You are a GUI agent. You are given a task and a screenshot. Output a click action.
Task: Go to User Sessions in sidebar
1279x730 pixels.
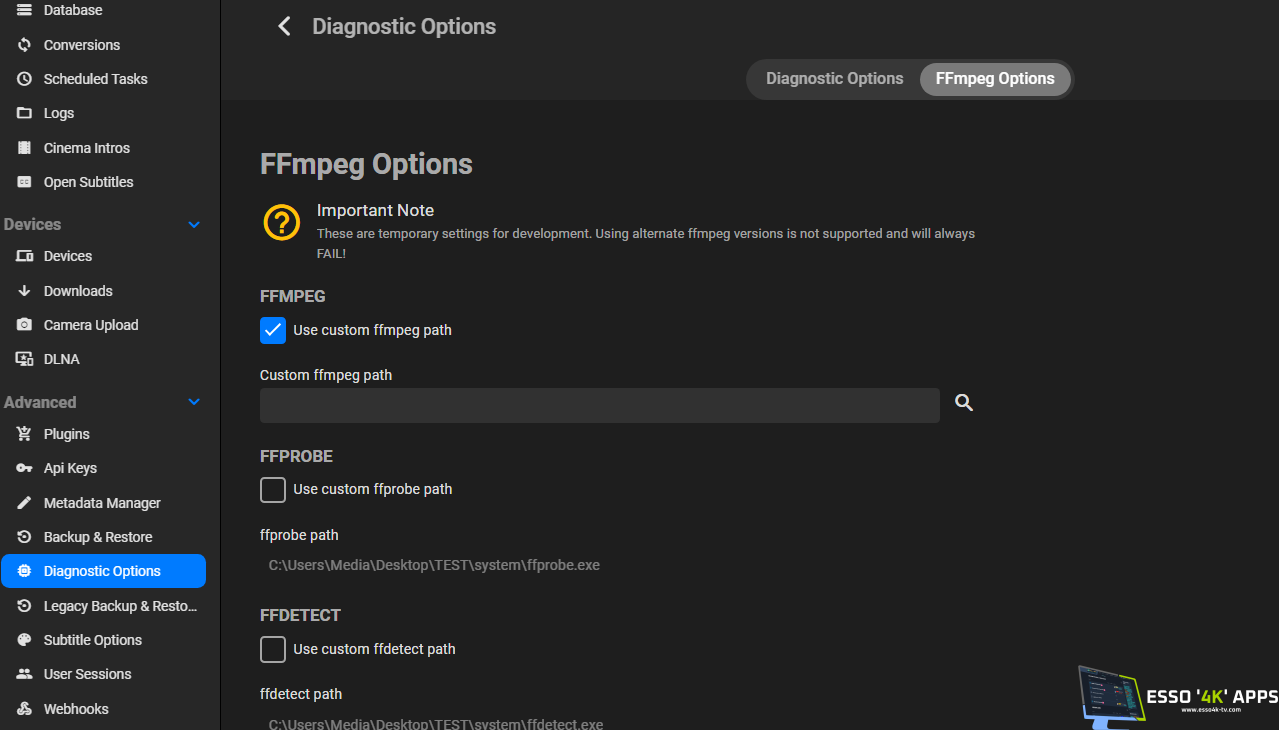pos(88,674)
